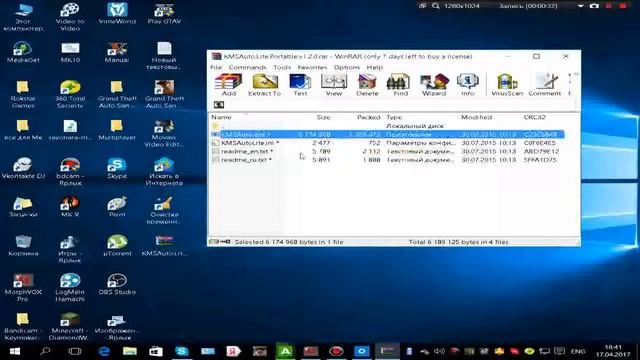
Task: Click the uTorrent desktop icon
Action: (117, 245)
